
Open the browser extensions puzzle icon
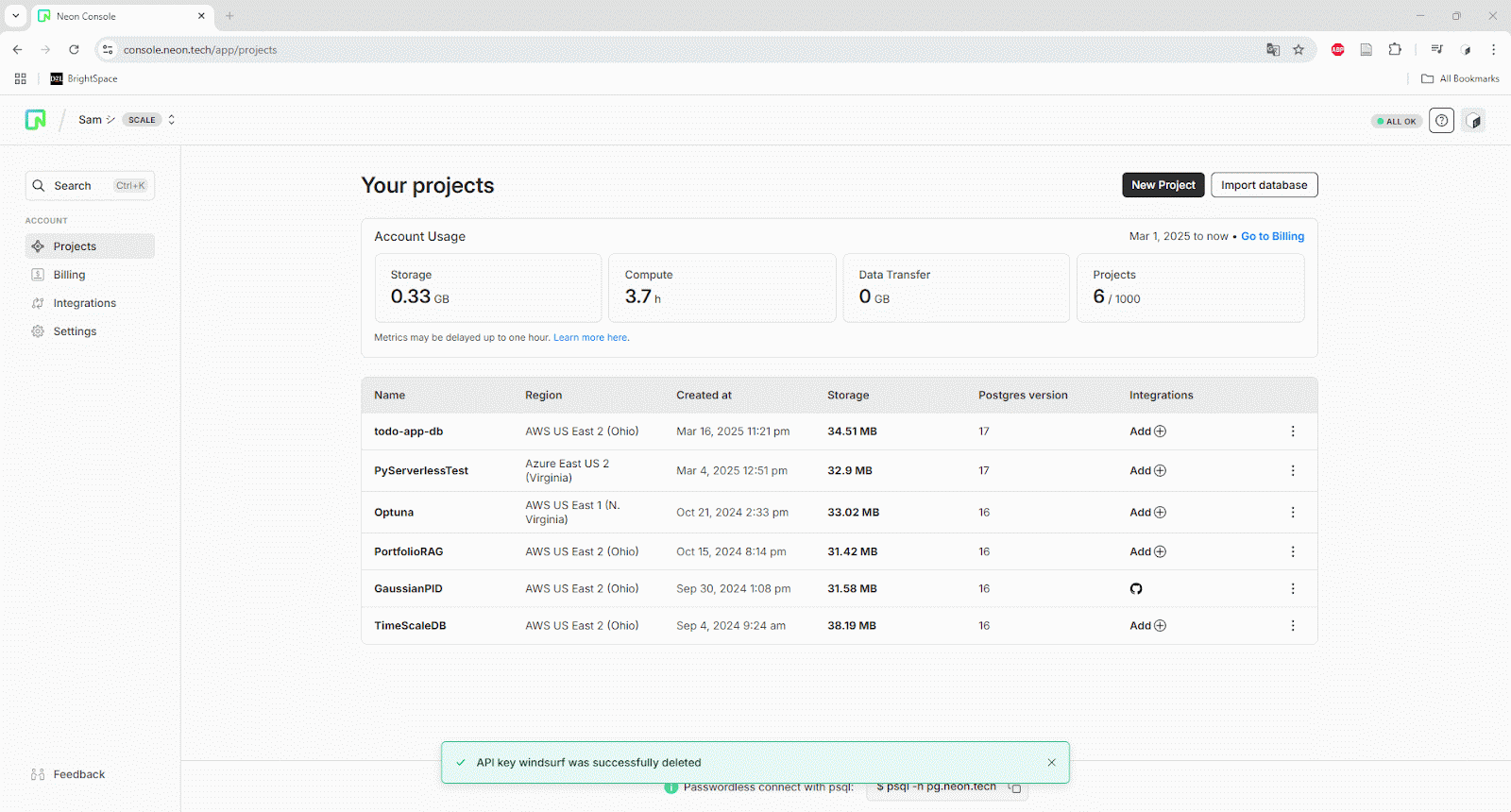(x=1395, y=50)
